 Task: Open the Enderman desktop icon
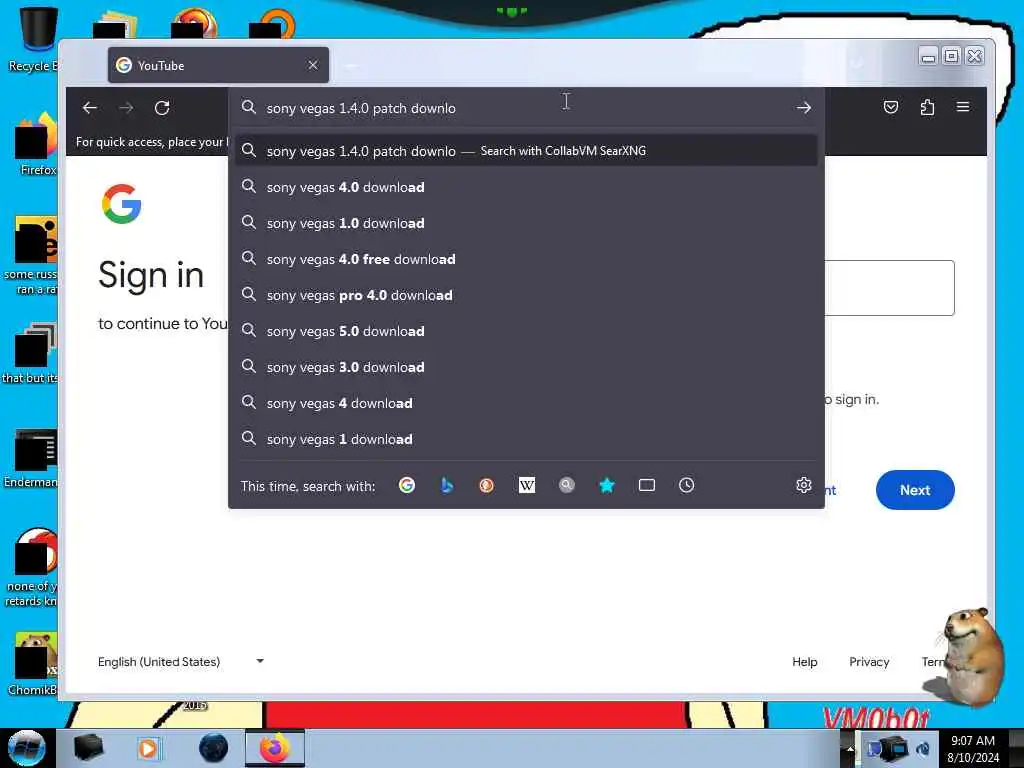[x=31, y=458]
